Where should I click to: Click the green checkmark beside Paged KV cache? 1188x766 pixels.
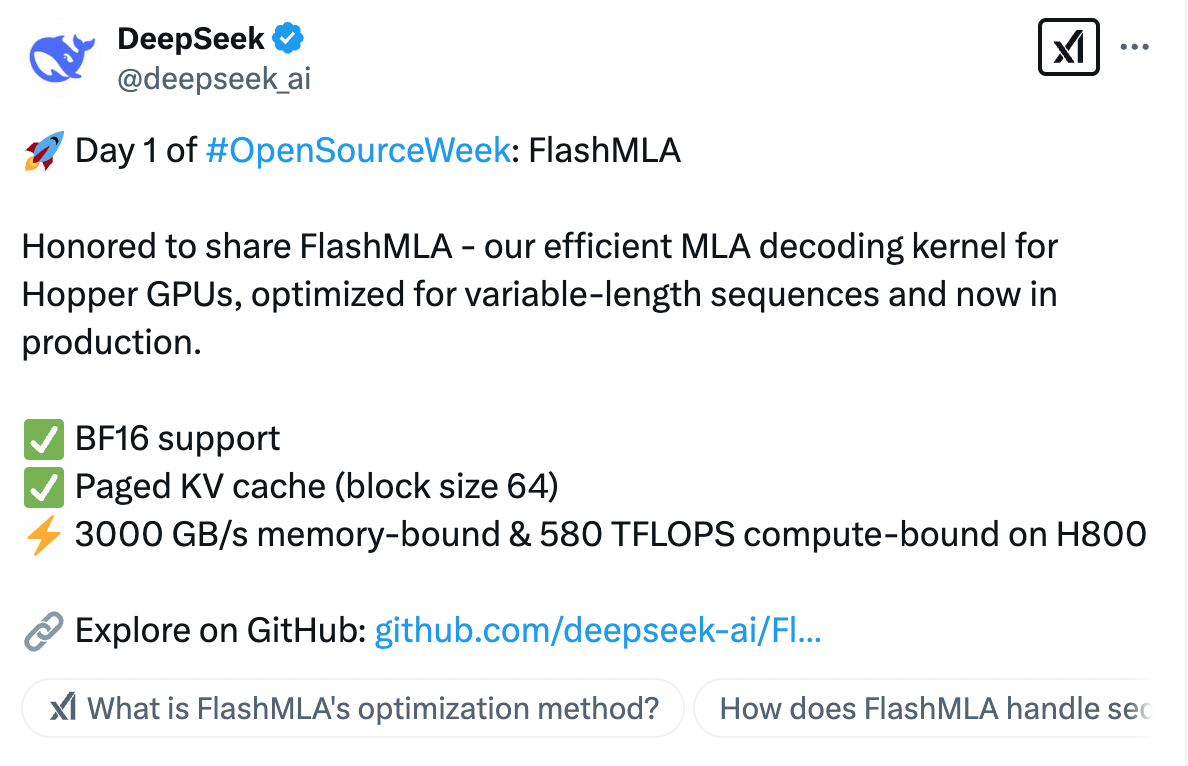[x=43, y=487]
